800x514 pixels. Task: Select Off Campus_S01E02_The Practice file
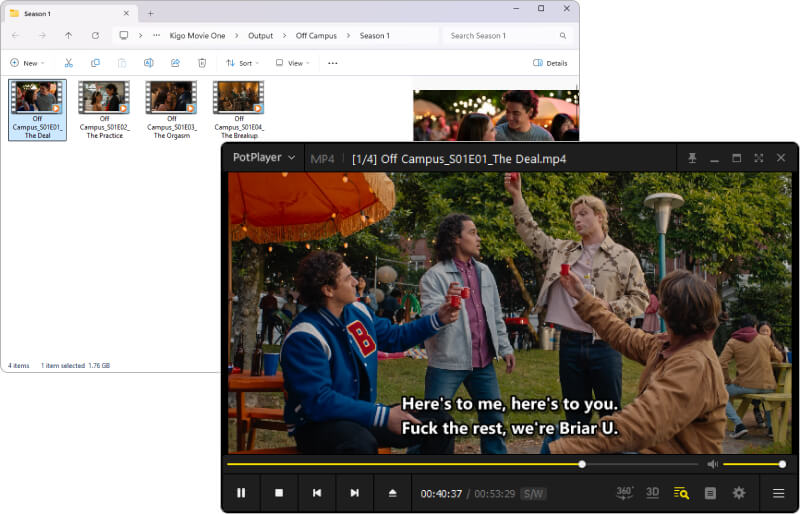point(104,110)
